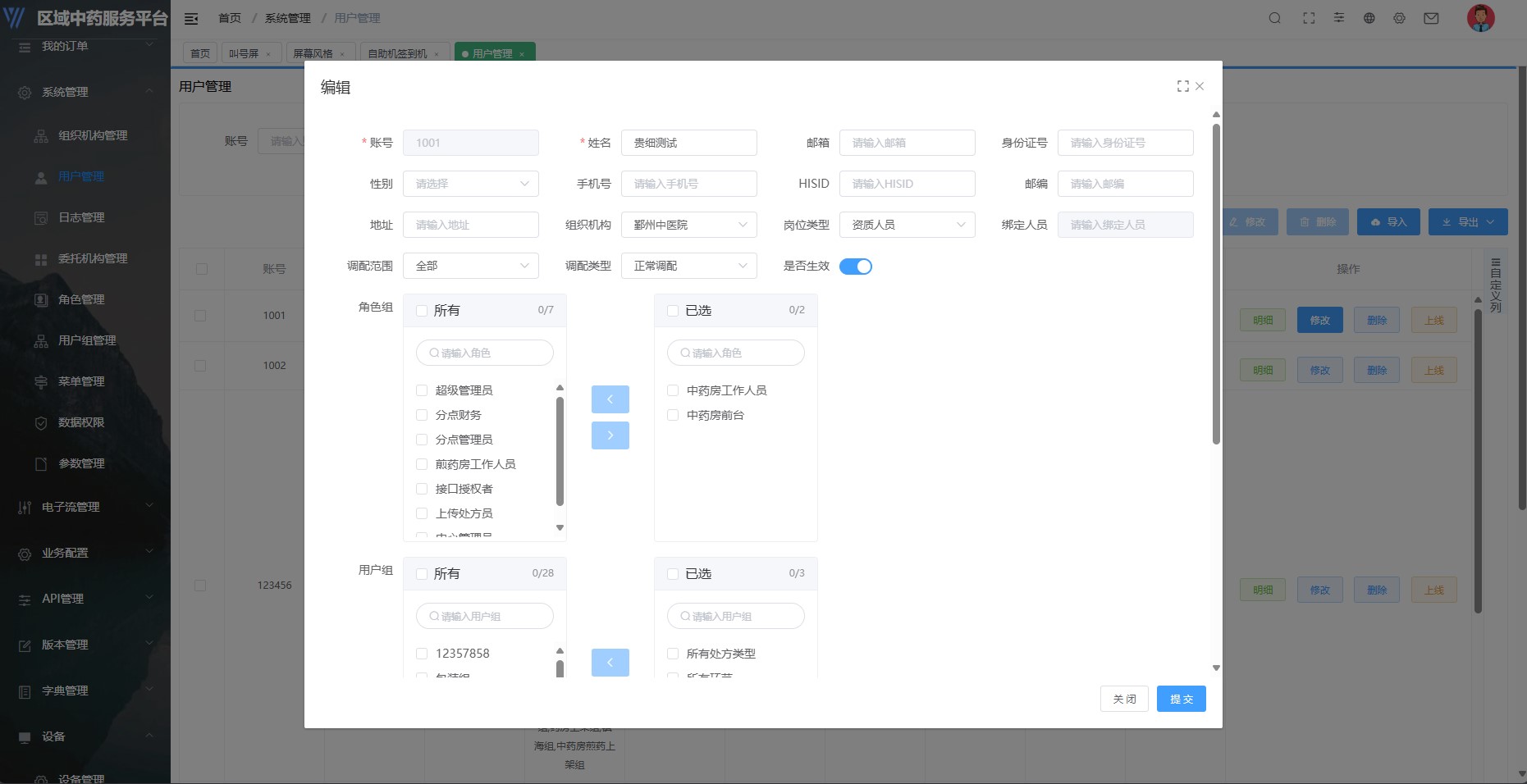Check the 超级管理员 role checkbox

[x=421, y=390]
